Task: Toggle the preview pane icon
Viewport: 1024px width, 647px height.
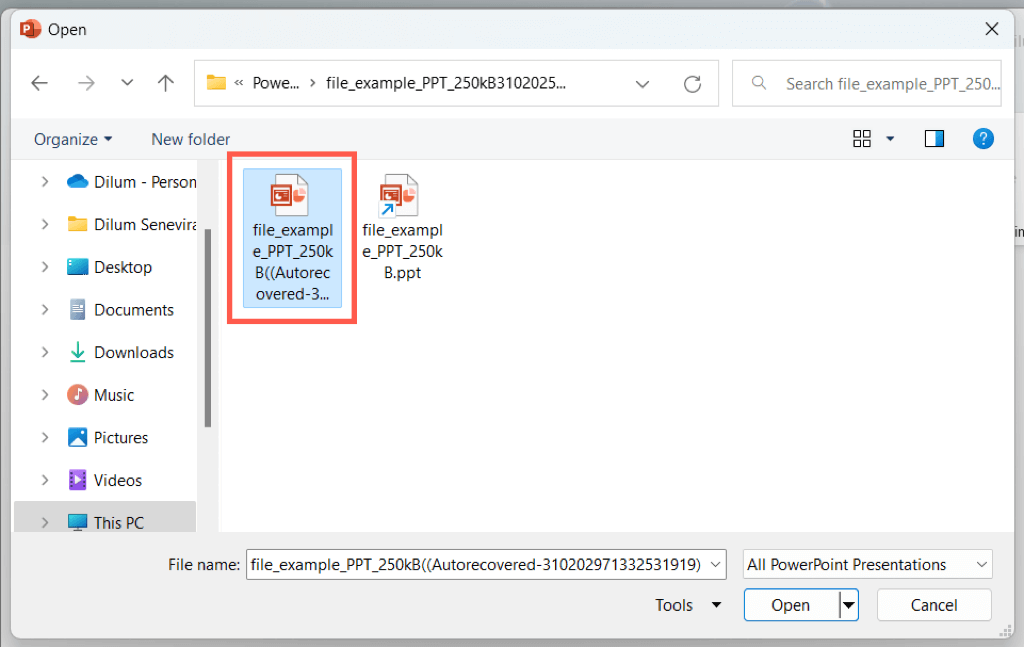Action: (934, 138)
